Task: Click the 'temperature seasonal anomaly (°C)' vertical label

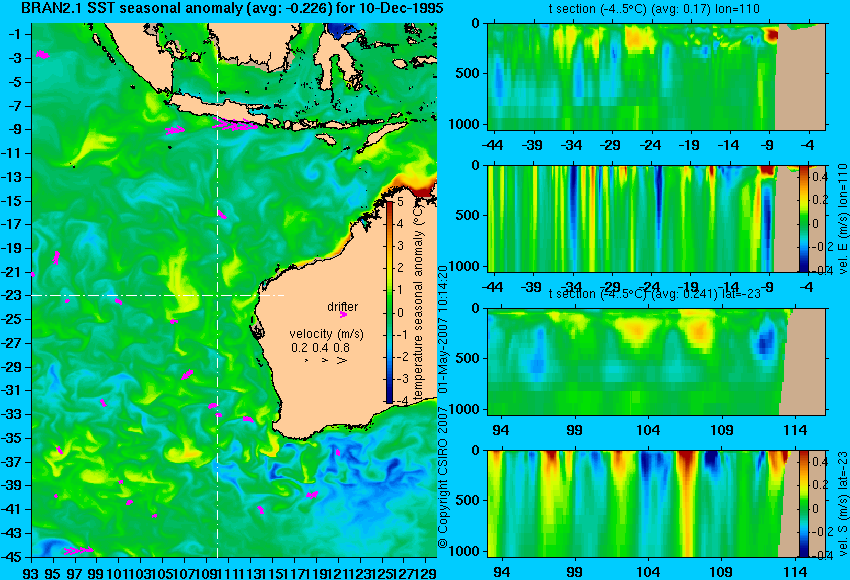Action: pos(418,301)
